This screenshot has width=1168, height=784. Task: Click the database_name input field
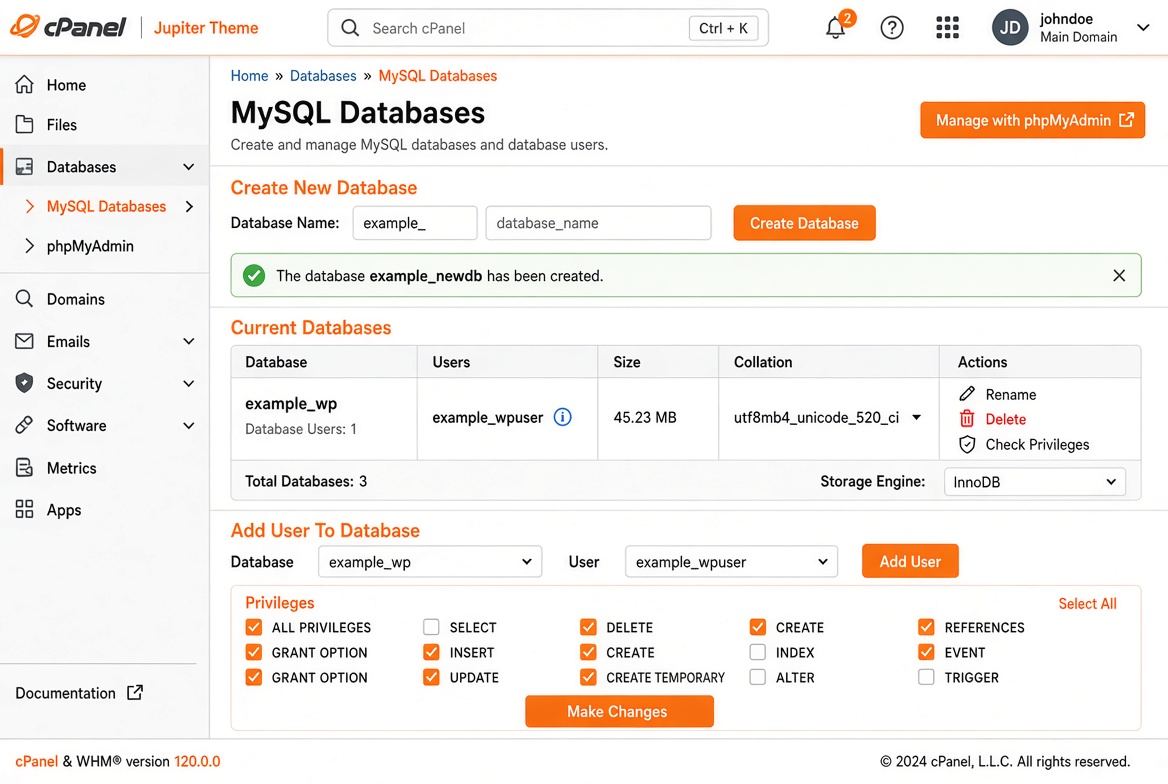598,223
